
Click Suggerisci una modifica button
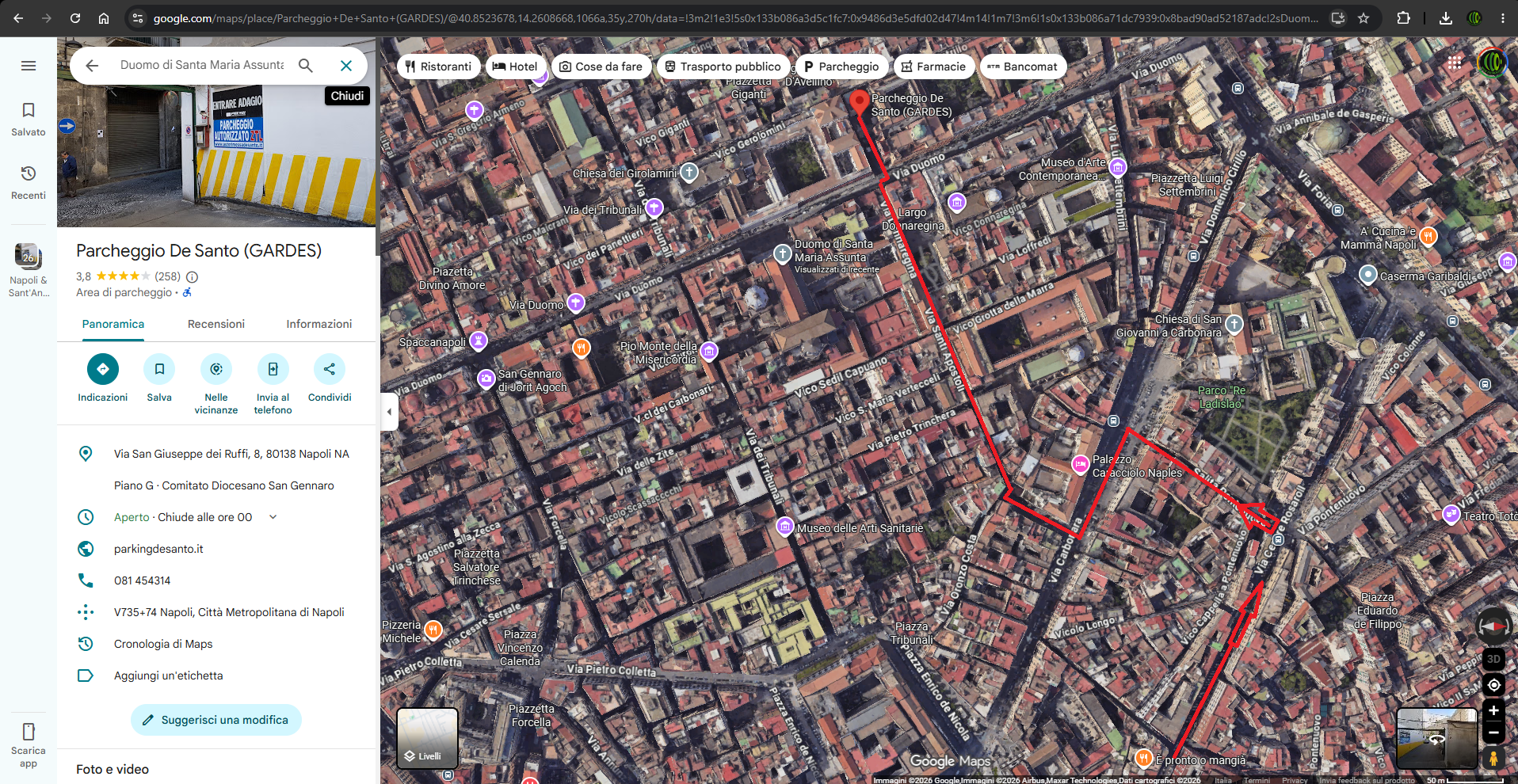[216, 720]
